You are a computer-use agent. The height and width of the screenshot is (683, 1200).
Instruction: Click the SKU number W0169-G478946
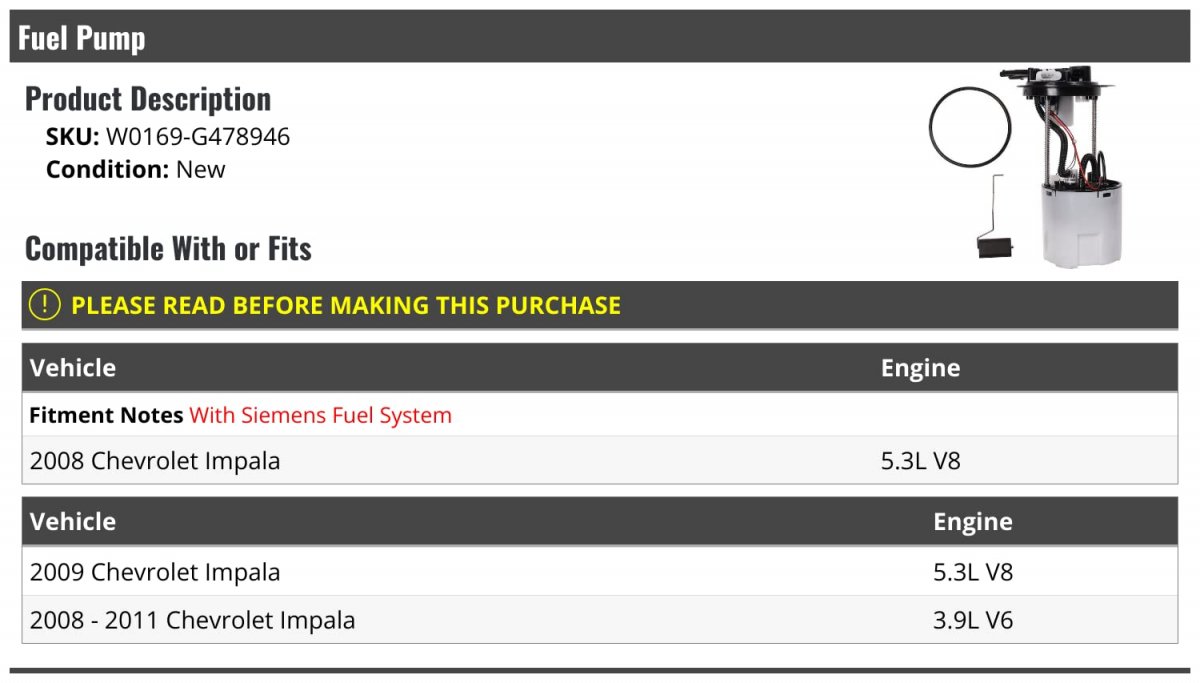point(198,136)
